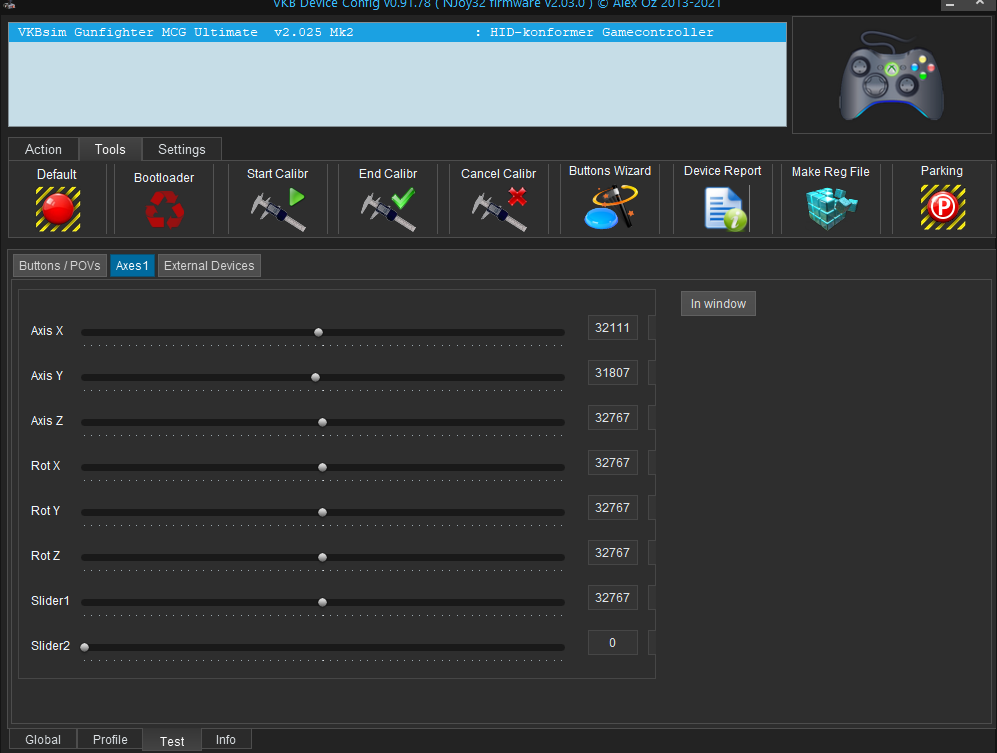Activate the Parking icon

[x=943, y=207]
